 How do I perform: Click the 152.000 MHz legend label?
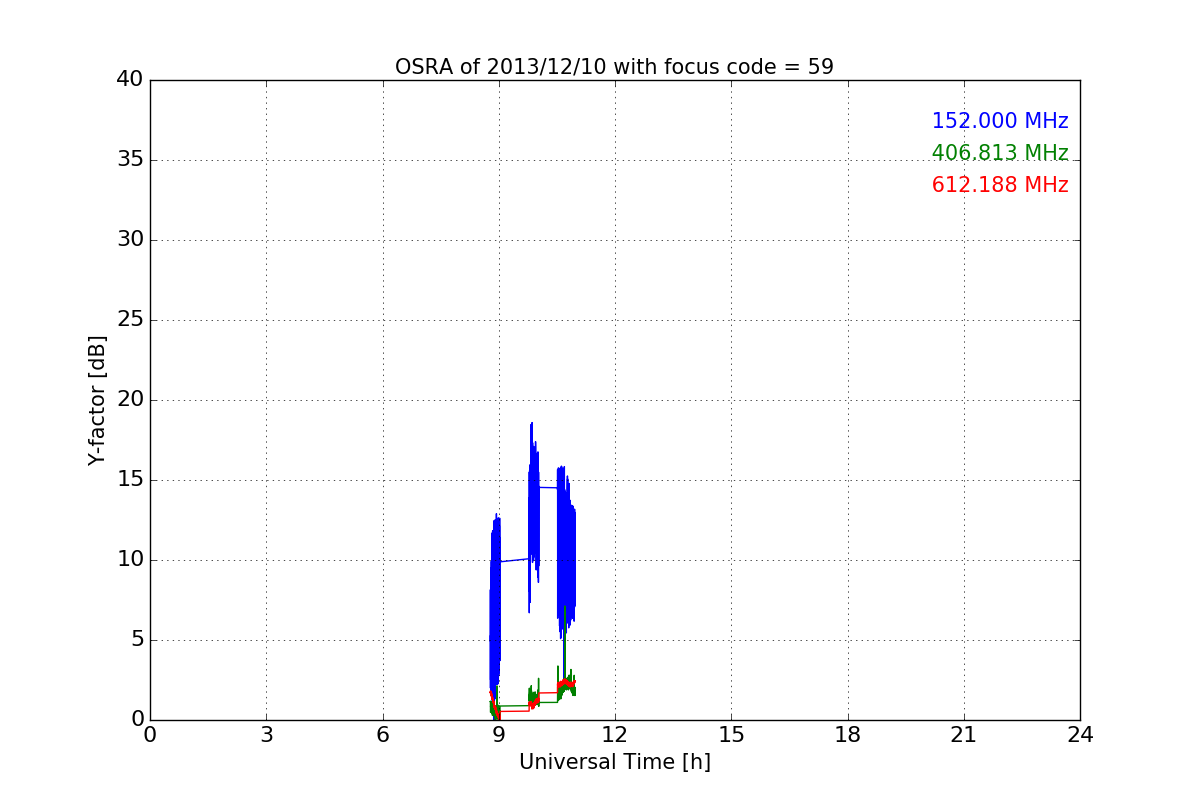(1000, 121)
